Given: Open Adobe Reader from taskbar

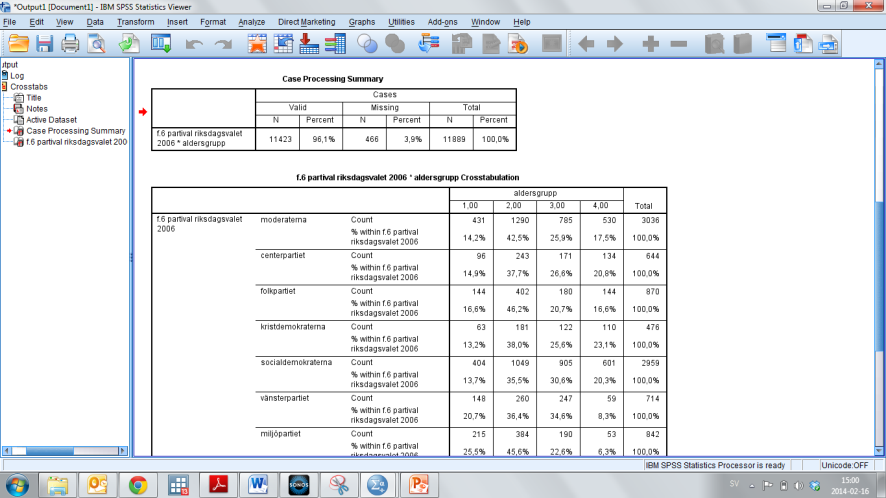Looking at the screenshot, I should pyautogui.click(x=218, y=485).
